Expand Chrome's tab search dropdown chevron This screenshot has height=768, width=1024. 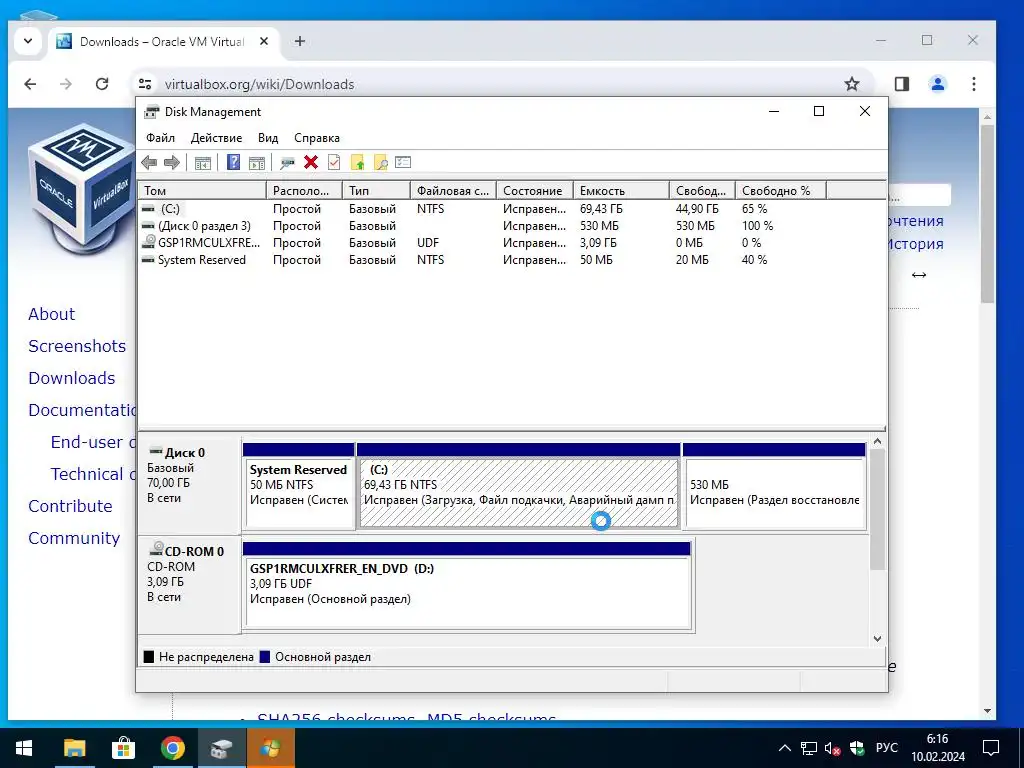click(x=27, y=41)
